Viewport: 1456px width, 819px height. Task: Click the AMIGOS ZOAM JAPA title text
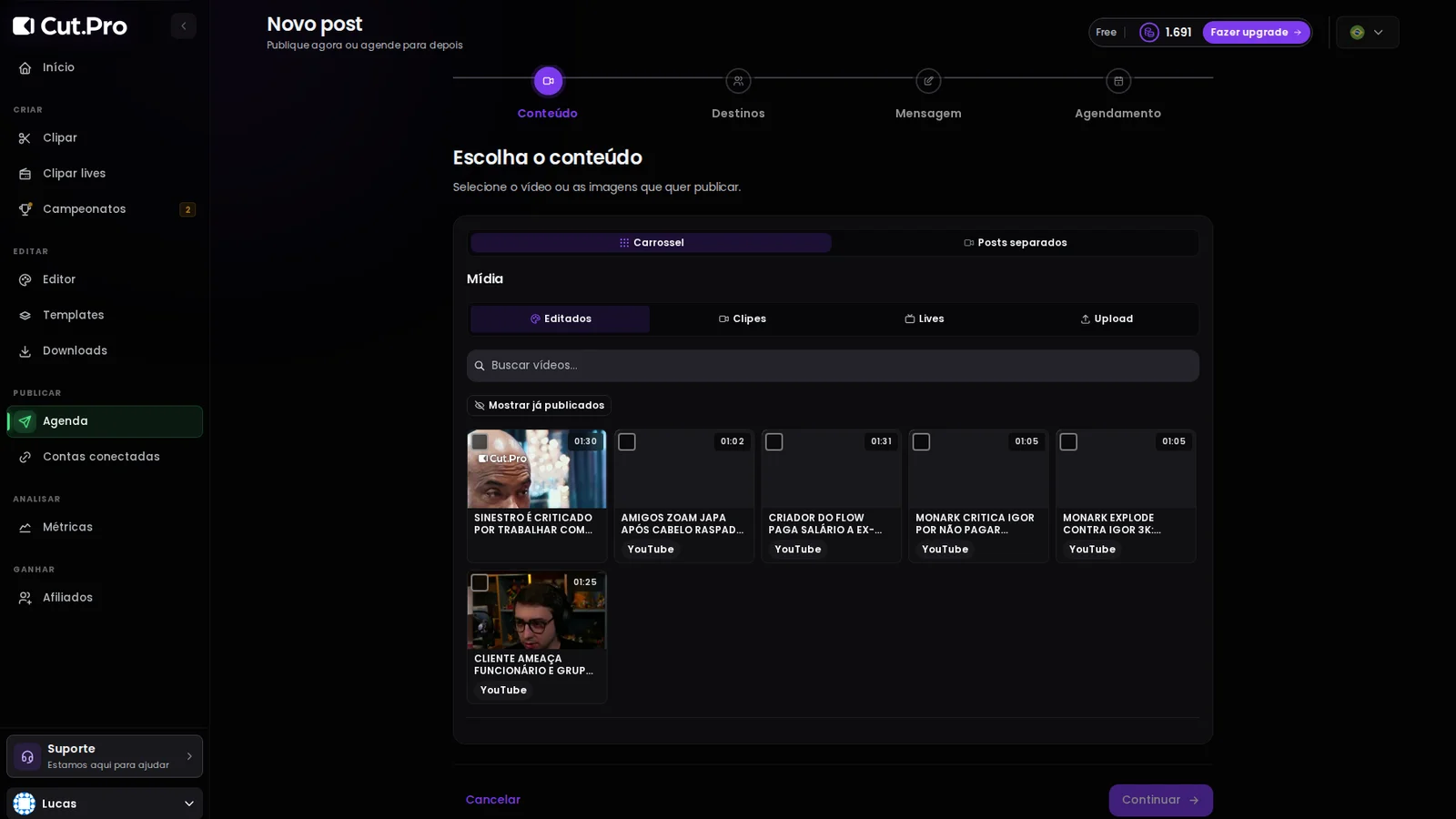682,524
